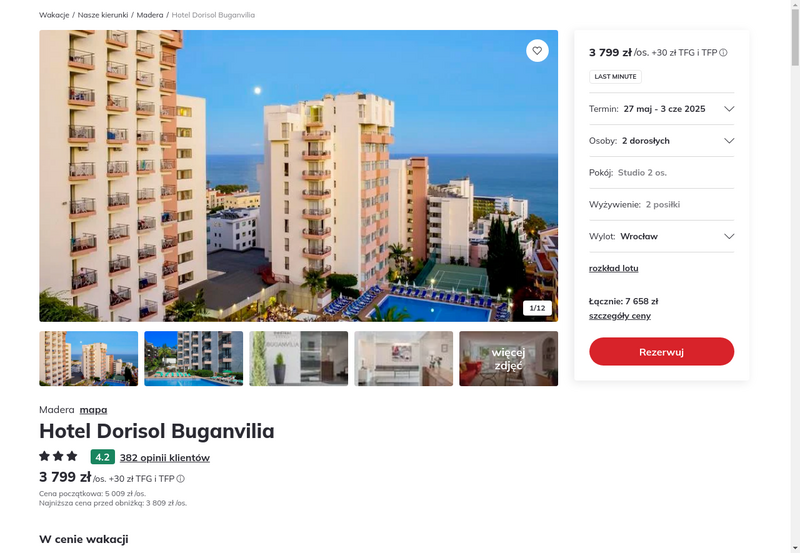Go to Madera breadcrumb item
Image resolution: width=800 pixels, height=553 pixels.
coord(149,15)
